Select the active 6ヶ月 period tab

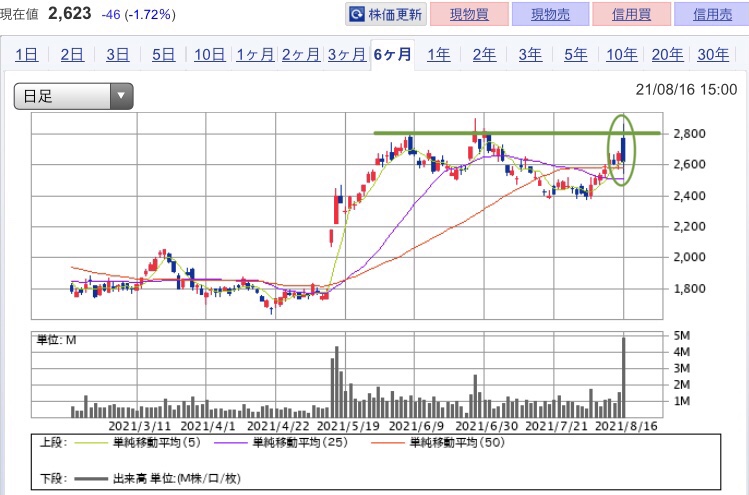(x=392, y=54)
